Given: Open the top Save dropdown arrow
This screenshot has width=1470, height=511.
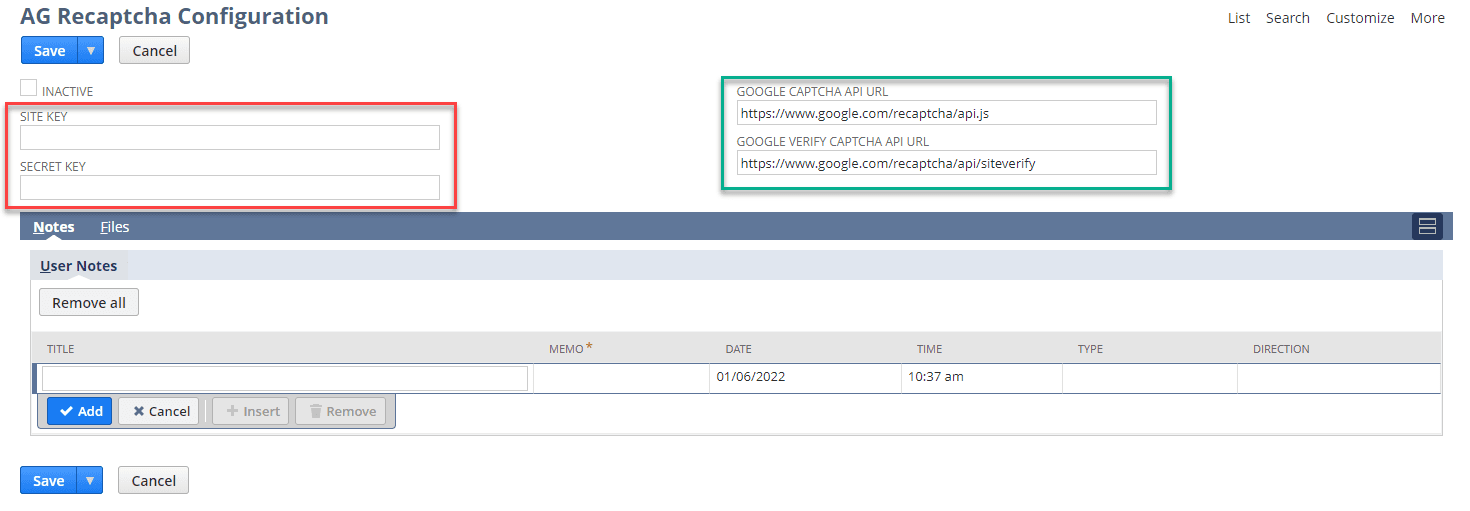Looking at the screenshot, I should pos(91,51).
